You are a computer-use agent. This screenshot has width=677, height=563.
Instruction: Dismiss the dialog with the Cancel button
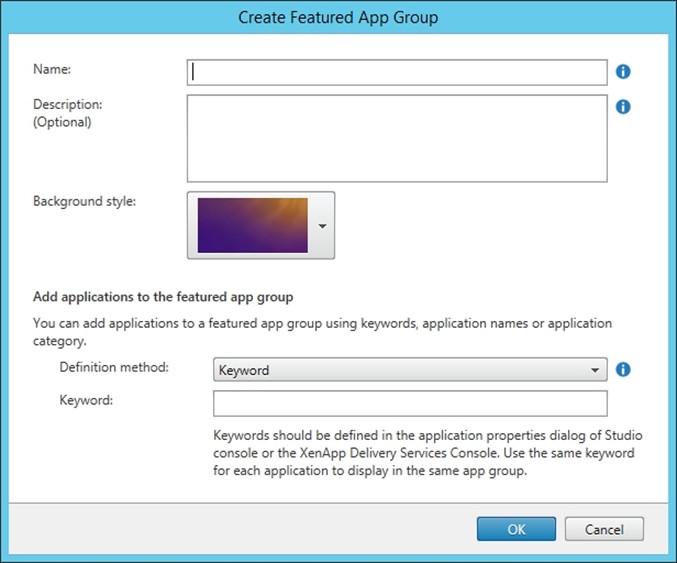coord(604,529)
